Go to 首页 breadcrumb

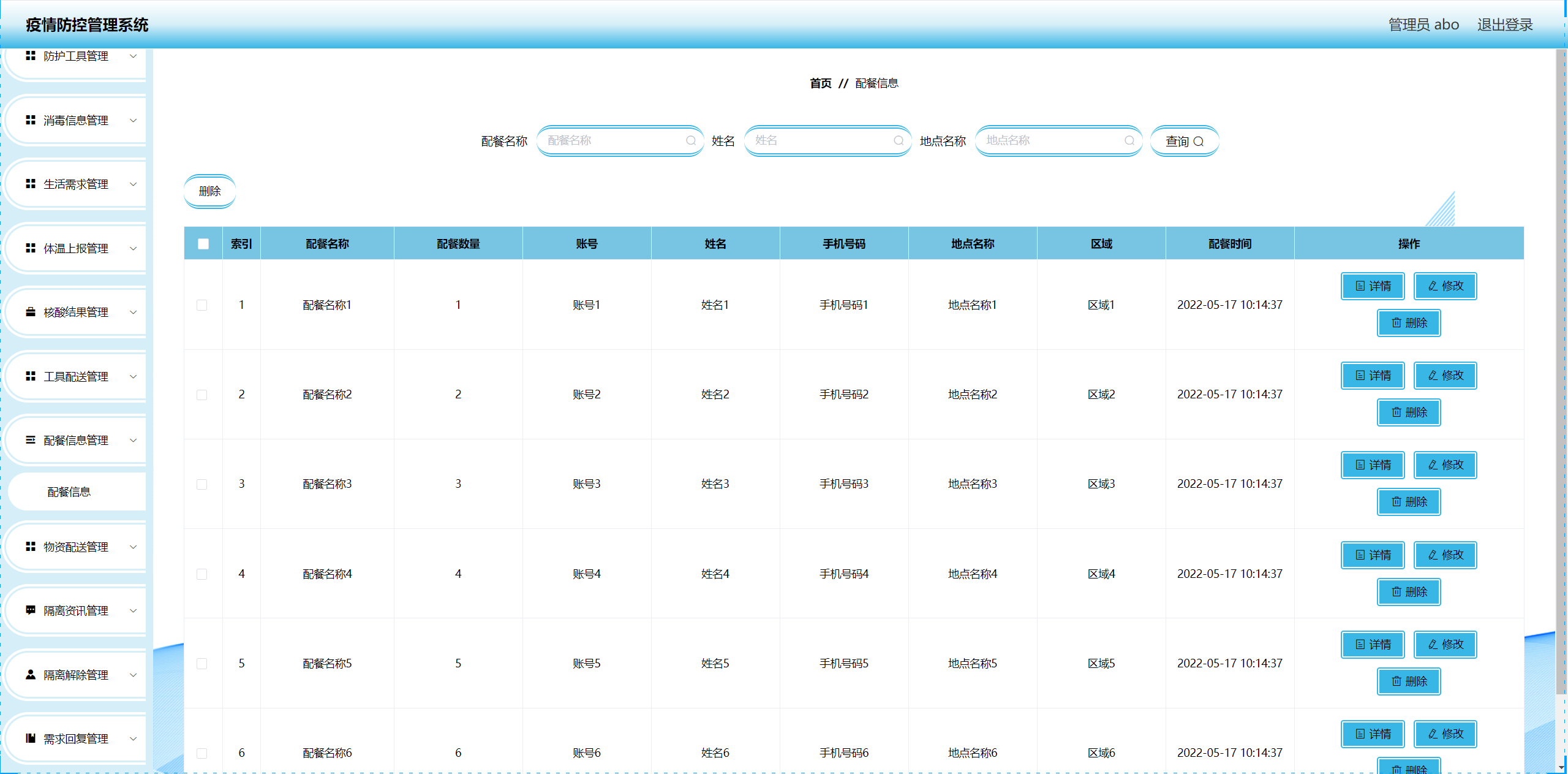pos(821,83)
